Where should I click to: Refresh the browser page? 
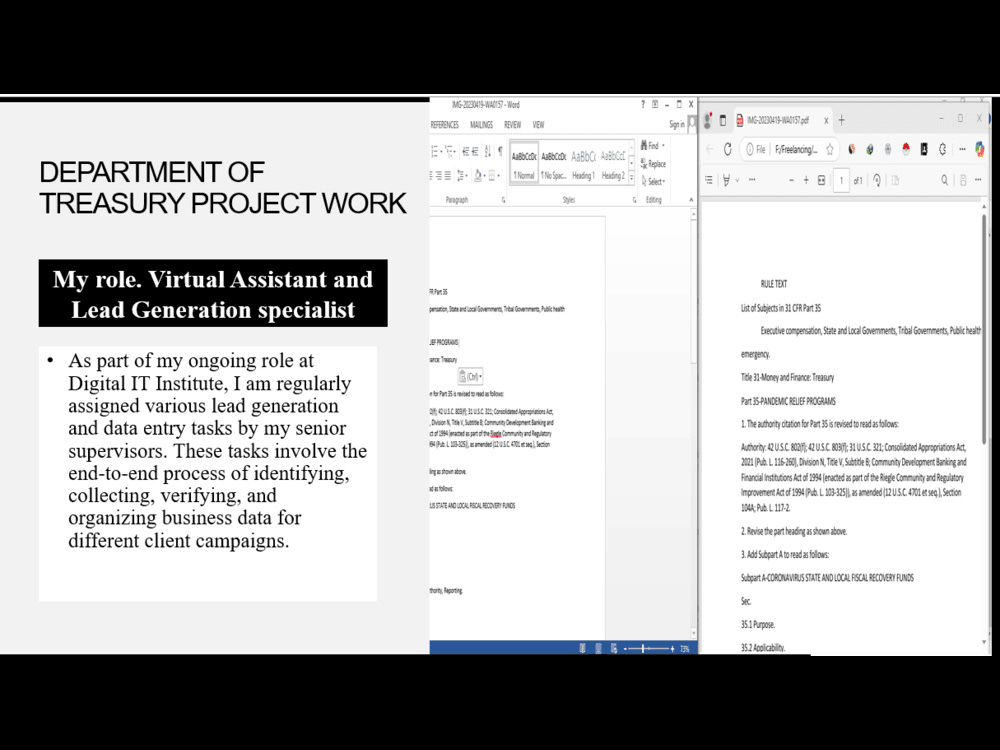(x=728, y=149)
